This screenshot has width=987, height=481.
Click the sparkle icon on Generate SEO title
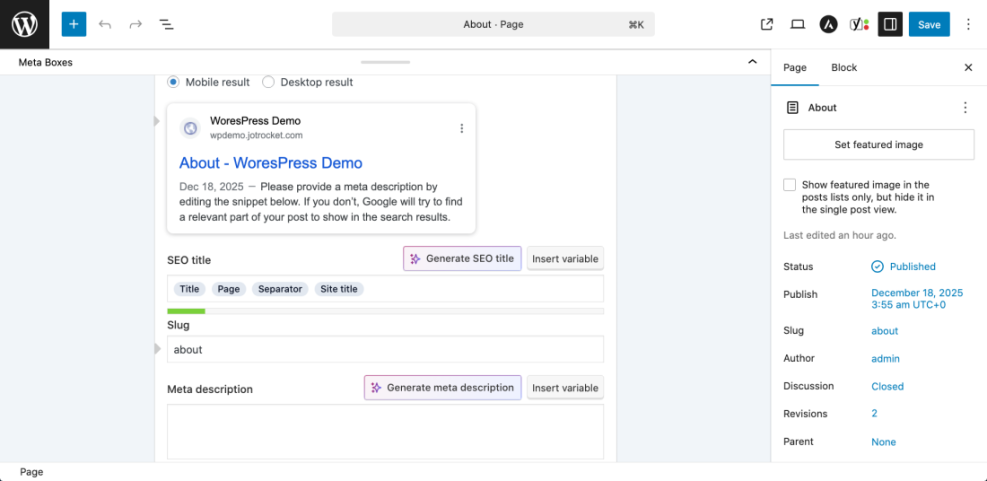pyautogui.click(x=415, y=259)
